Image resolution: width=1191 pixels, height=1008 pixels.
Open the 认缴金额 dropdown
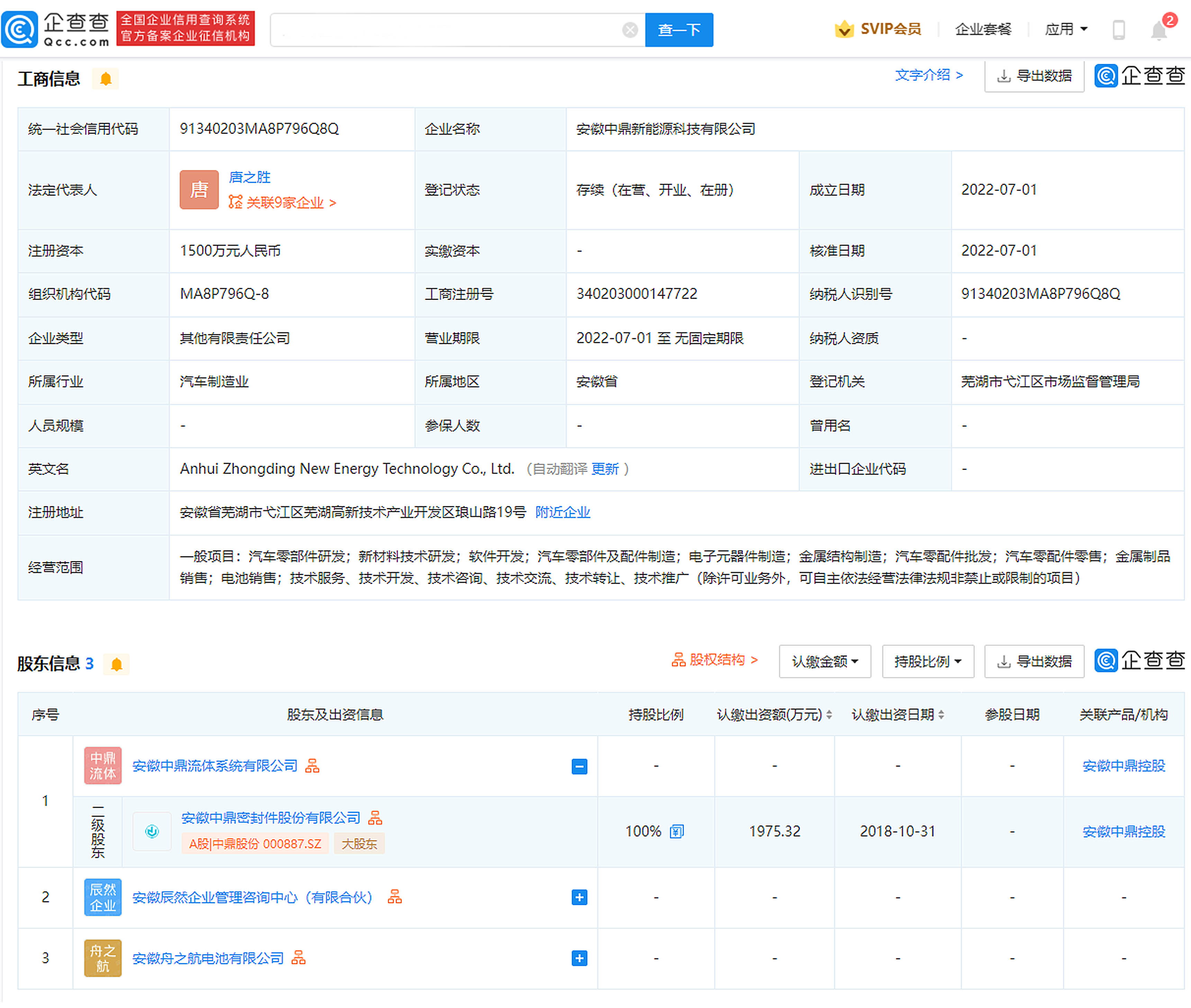pyautogui.click(x=825, y=661)
